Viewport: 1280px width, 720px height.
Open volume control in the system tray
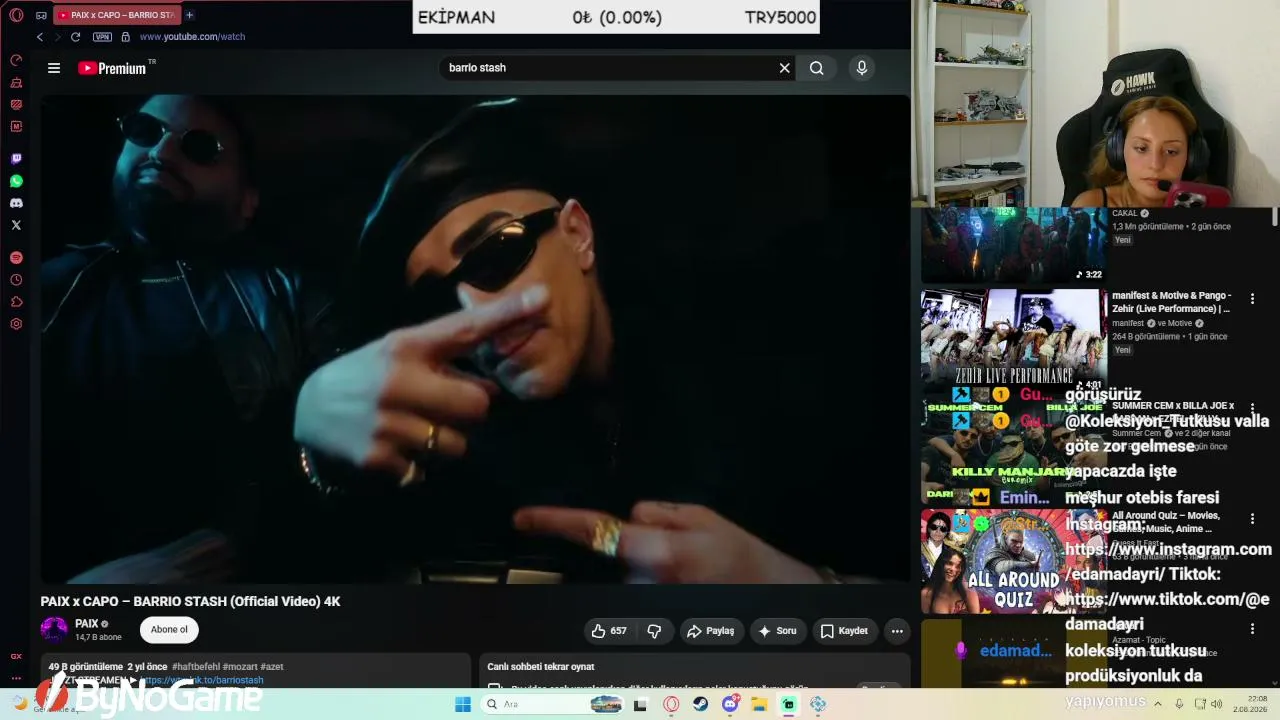click(x=1217, y=704)
